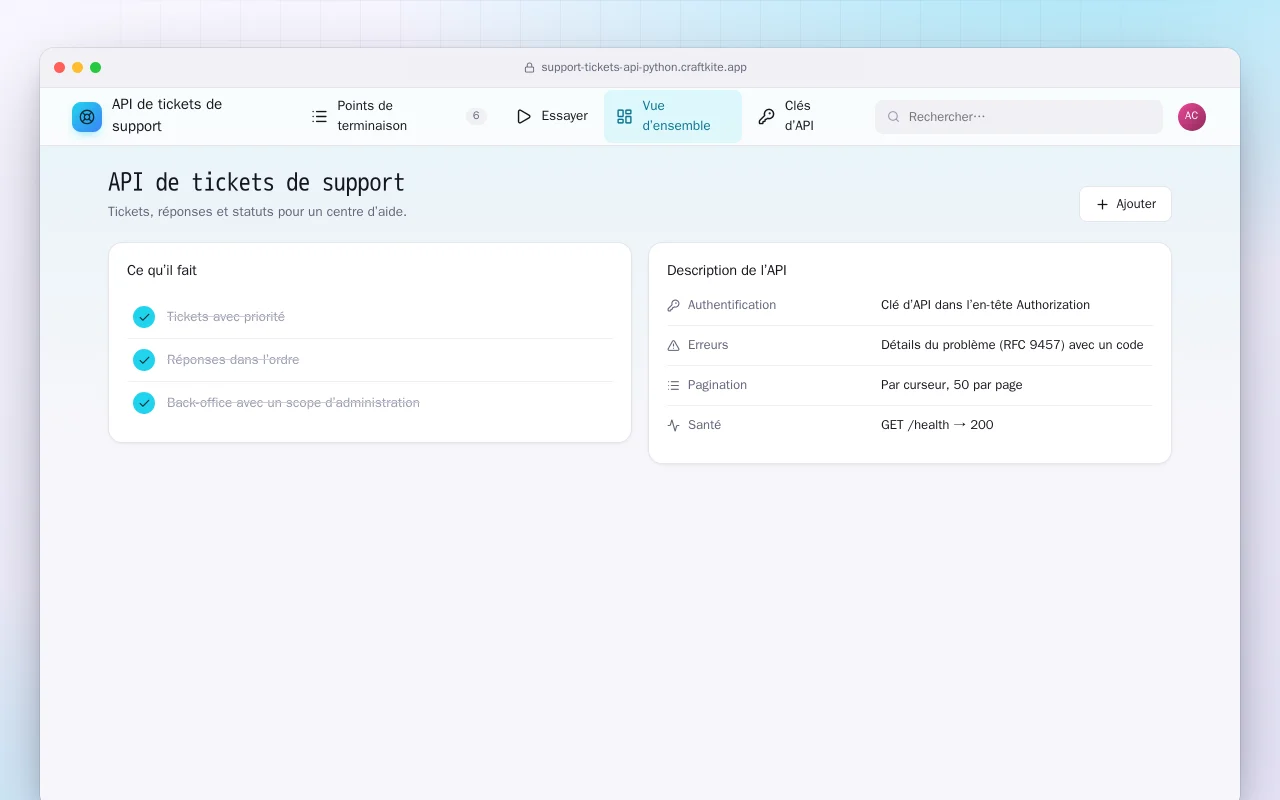Click the list icon beside Pagination
The height and width of the screenshot is (800, 1280).
pyautogui.click(x=673, y=385)
